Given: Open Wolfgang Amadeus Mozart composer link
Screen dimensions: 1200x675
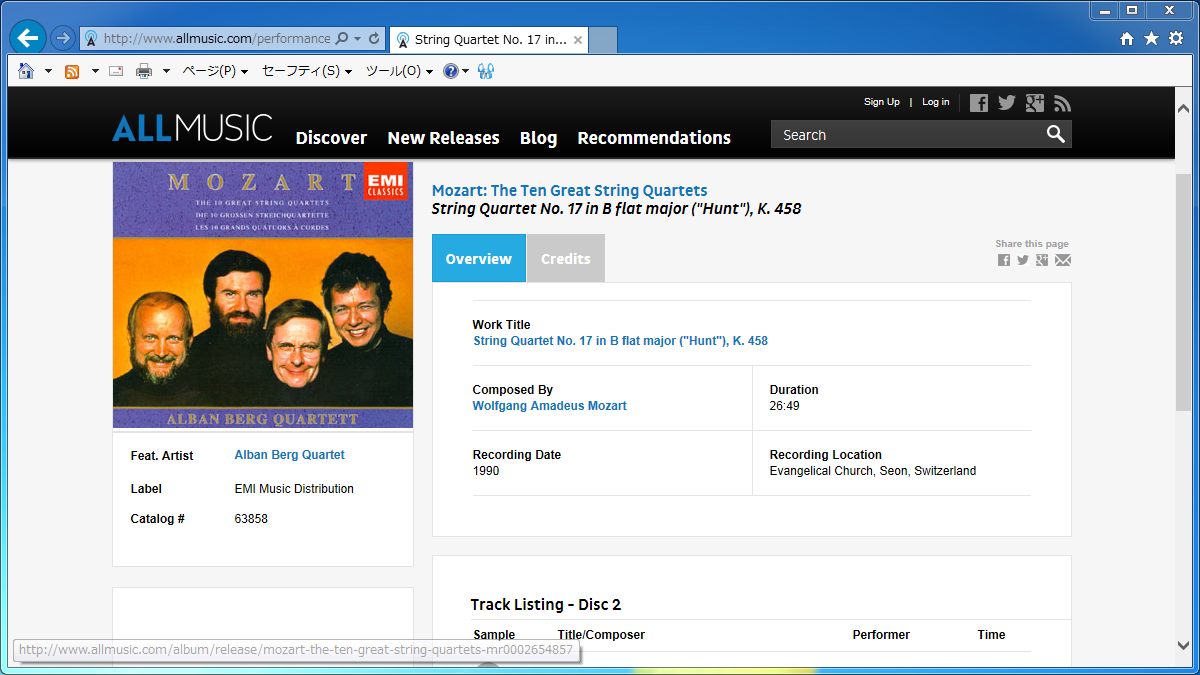Looking at the screenshot, I should click(550, 406).
